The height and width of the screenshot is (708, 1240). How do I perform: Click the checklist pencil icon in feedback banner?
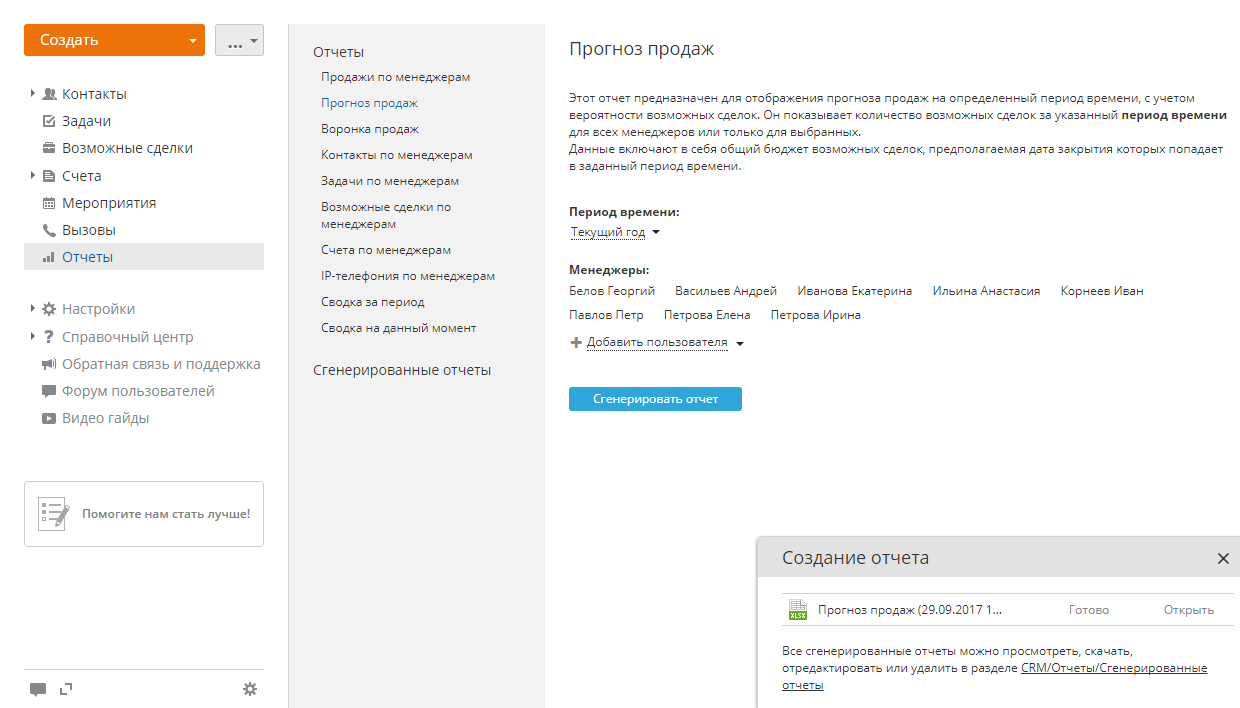[54, 513]
